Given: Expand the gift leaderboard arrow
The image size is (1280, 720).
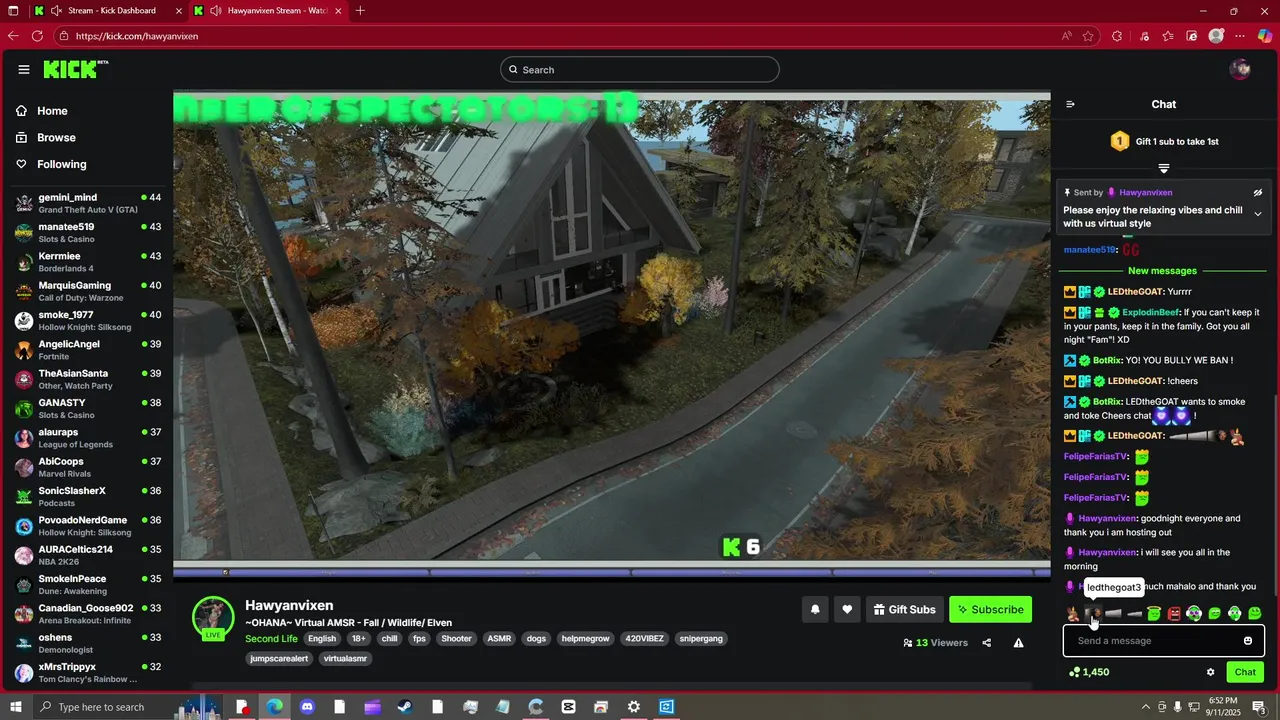Looking at the screenshot, I should tap(1164, 168).
